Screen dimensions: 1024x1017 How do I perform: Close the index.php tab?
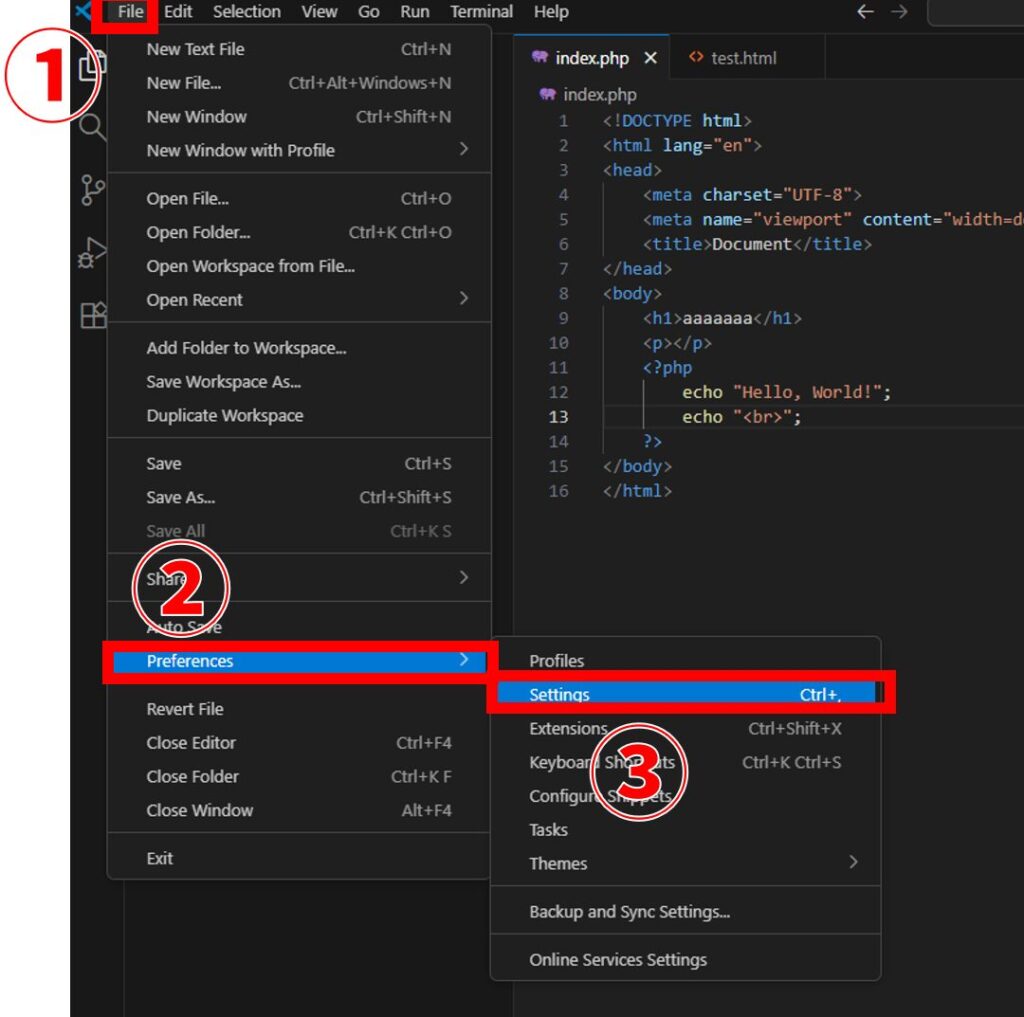pos(651,57)
